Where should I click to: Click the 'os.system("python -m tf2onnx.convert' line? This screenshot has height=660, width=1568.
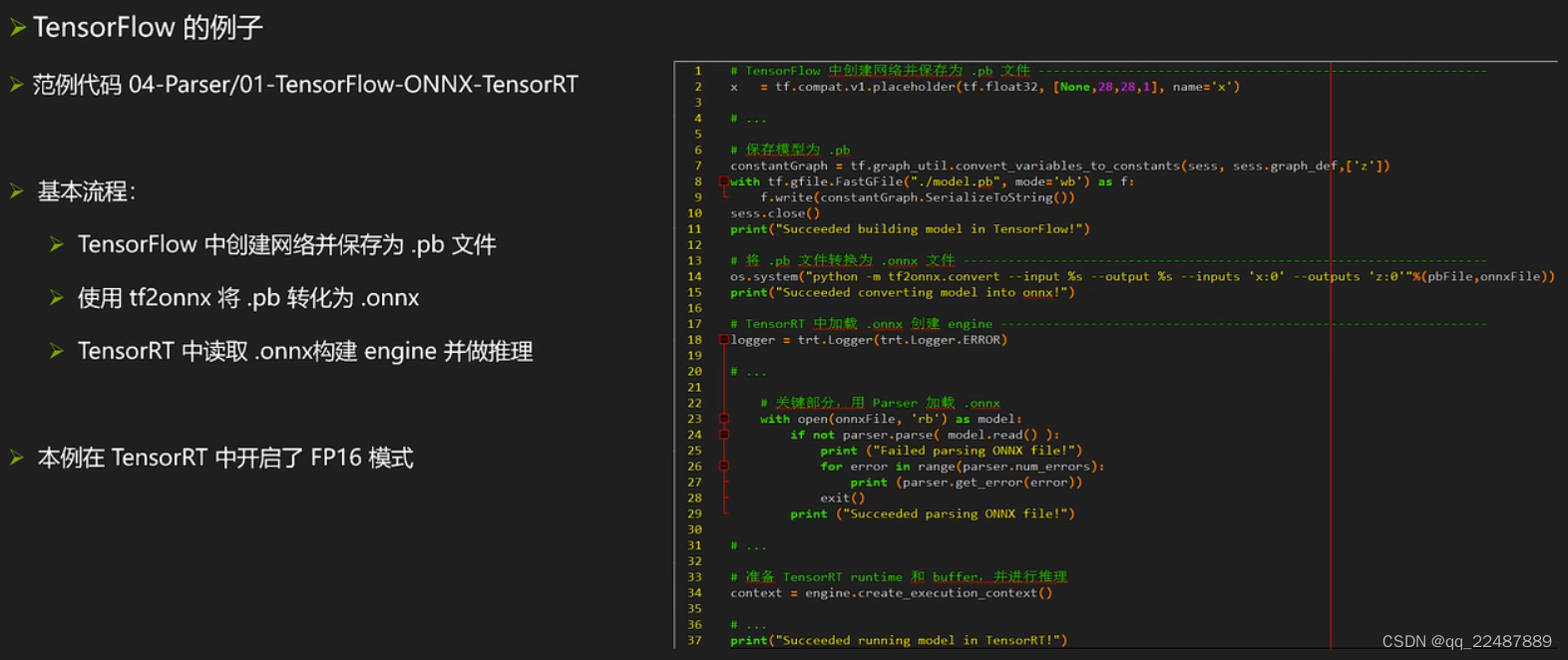point(1142,276)
